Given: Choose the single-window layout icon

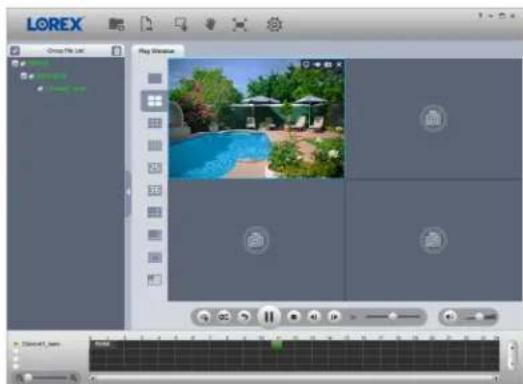Looking at the screenshot, I should coord(154,78).
